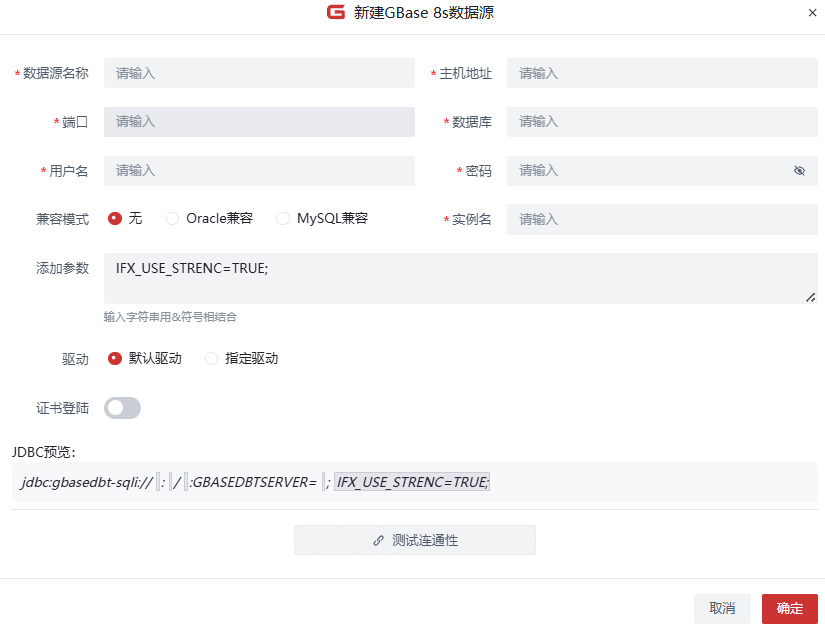Focus the 主机地址 input field
825x624 pixels.
point(662,73)
